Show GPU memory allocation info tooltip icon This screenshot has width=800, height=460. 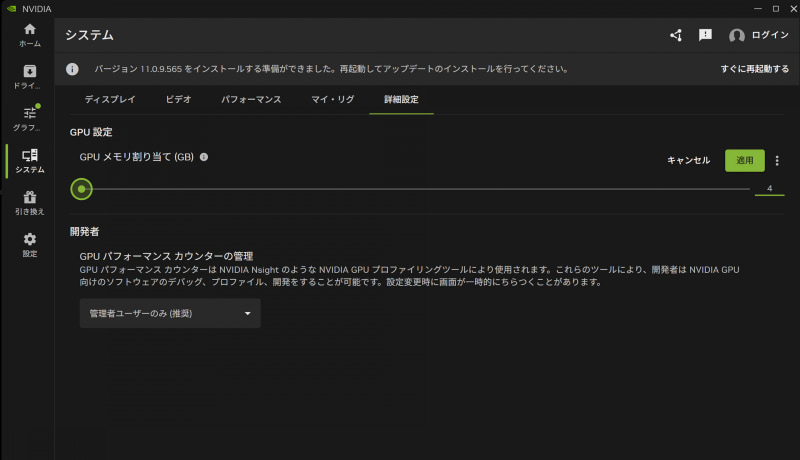(x=204, y=157)
